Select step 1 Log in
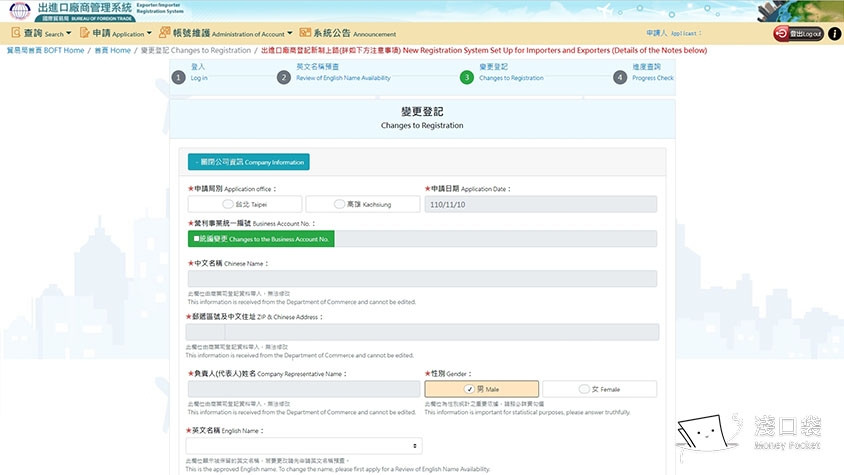844x475 pixels. pos(189,72)
